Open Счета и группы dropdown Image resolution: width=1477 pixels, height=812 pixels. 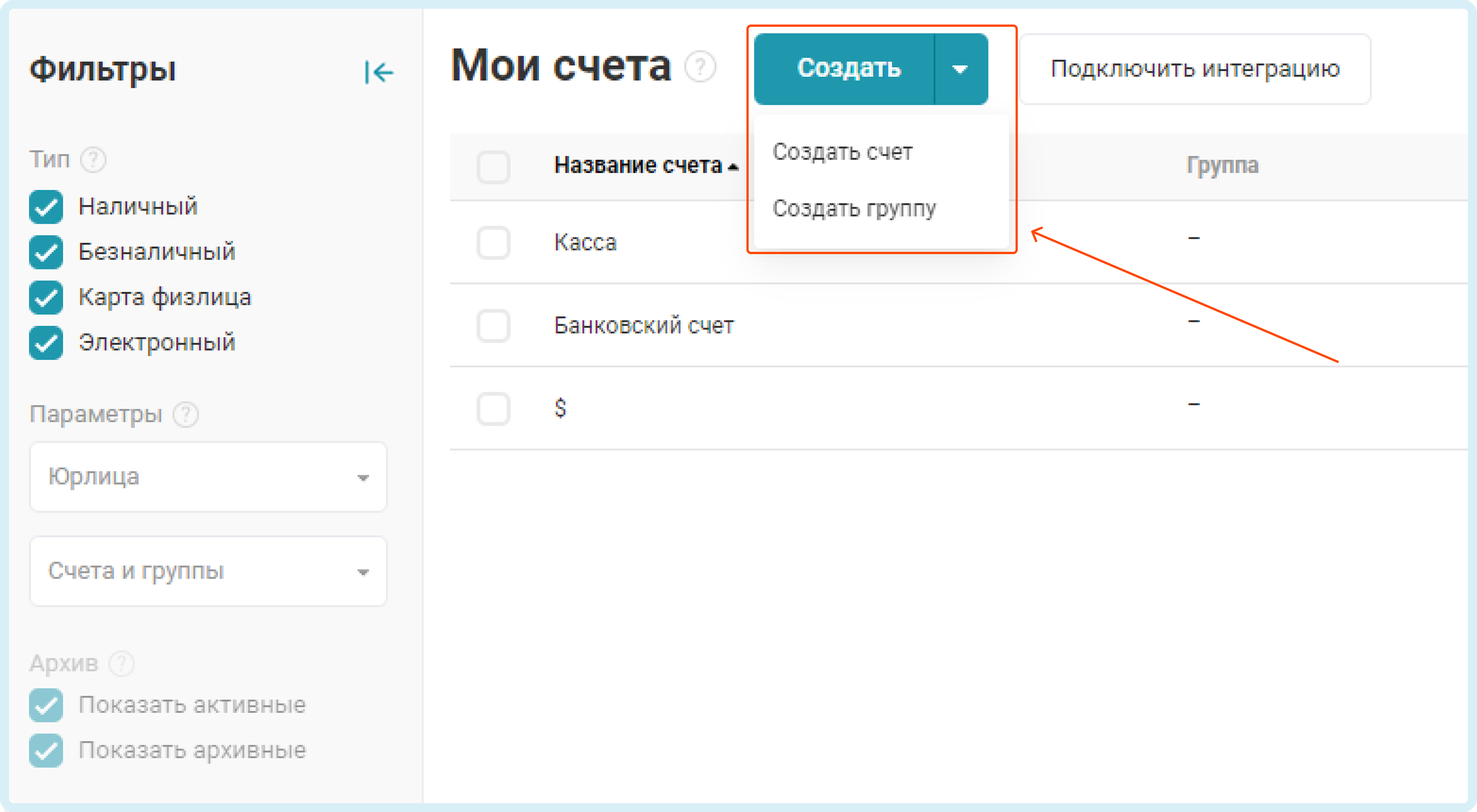208,571
